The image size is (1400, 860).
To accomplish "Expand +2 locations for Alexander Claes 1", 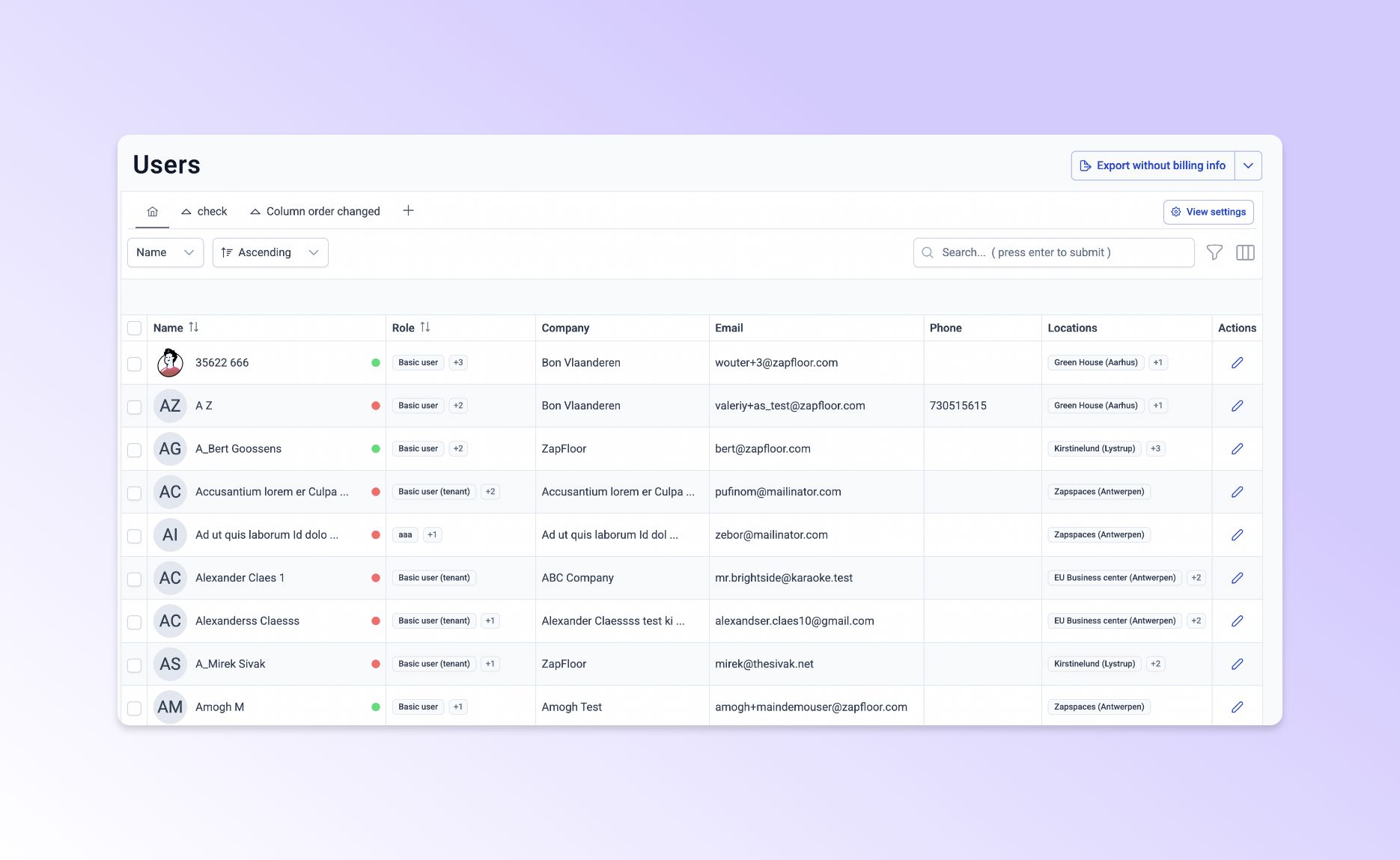I will pyautogui.click(x=1196, y=578).
